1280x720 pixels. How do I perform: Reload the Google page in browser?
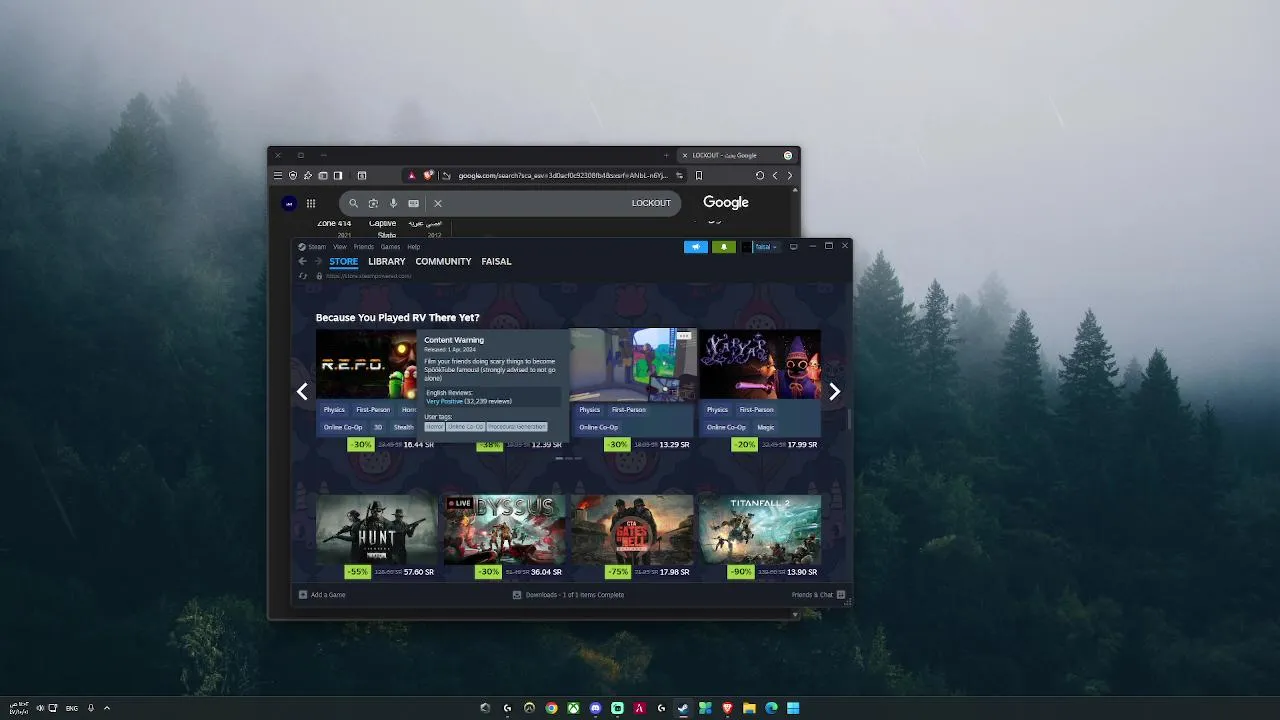760,175
